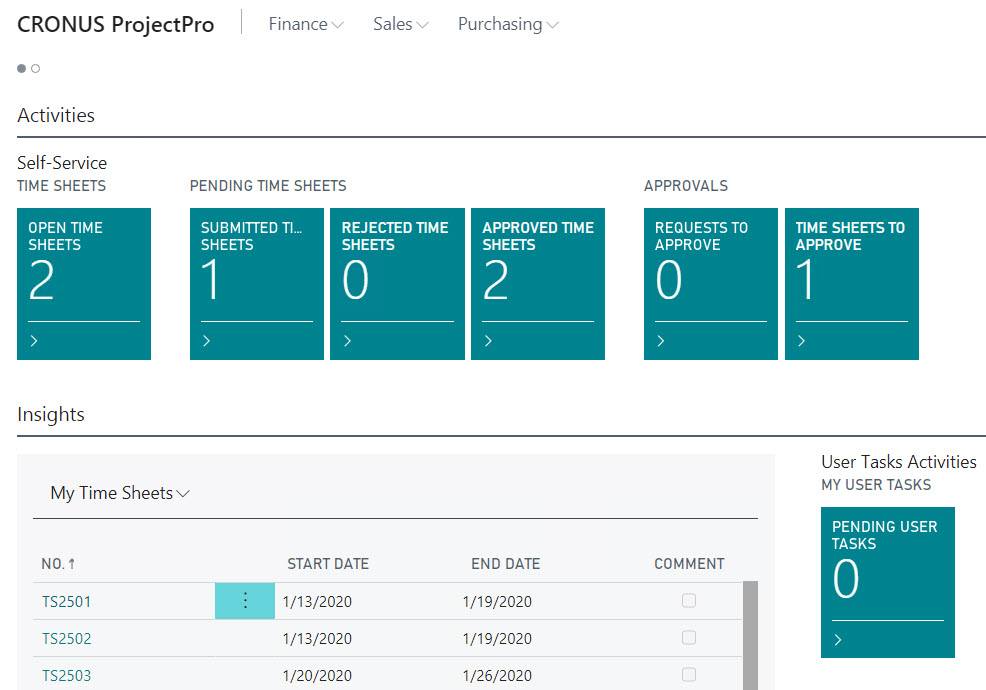
Task: Open the Approved Time Sheets cue arrow
Action: 487,340
